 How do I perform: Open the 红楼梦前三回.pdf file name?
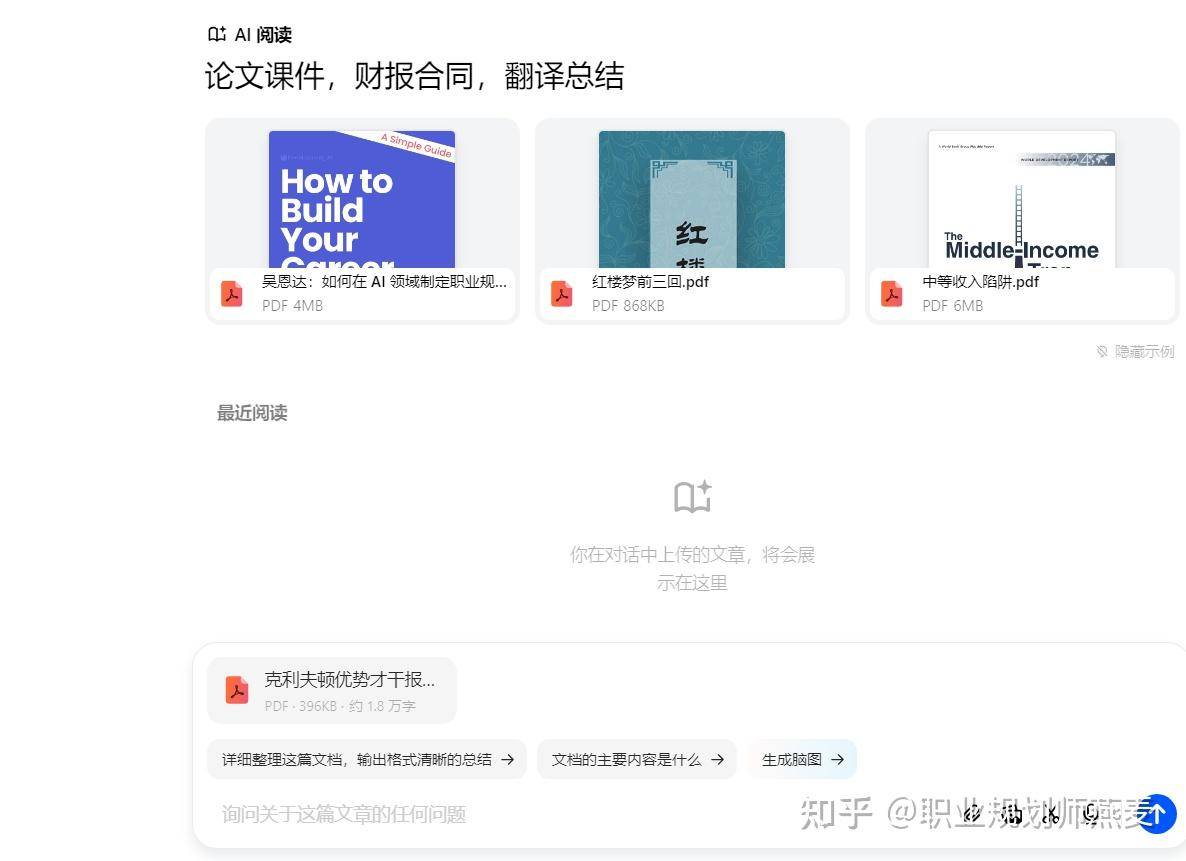tap(650, 282)
